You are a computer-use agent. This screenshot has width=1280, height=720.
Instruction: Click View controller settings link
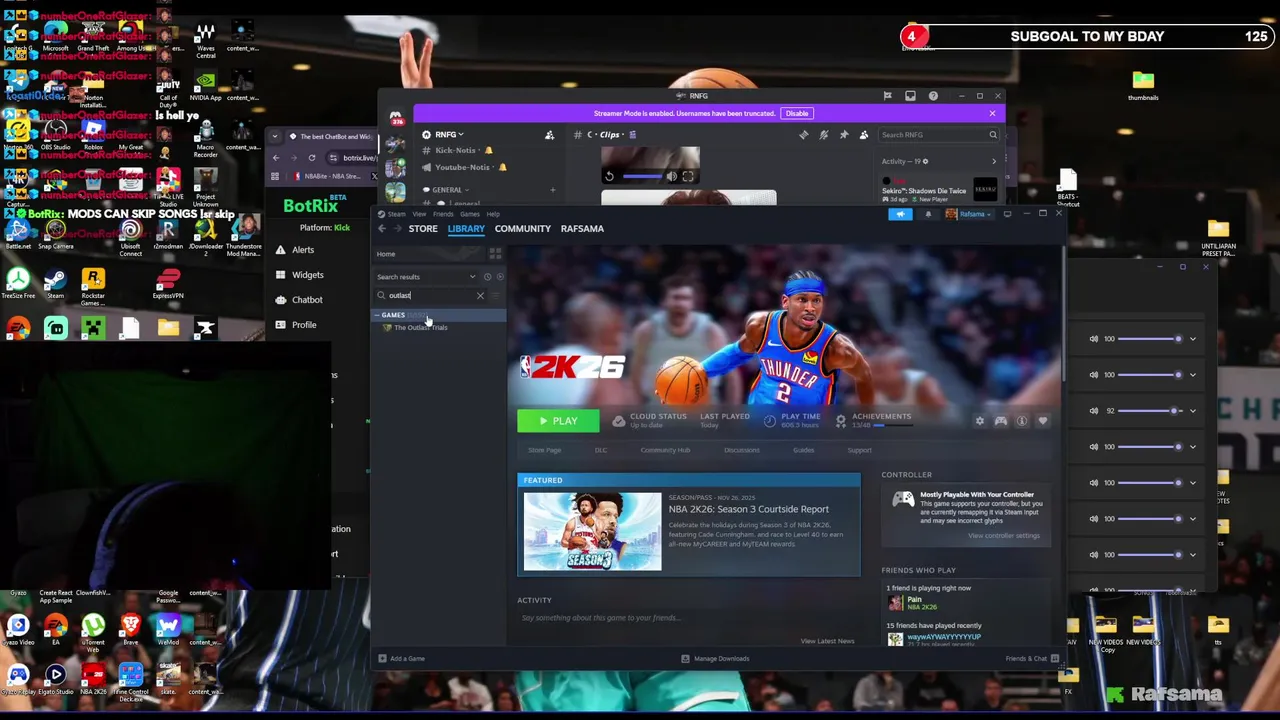point(1004,536)
